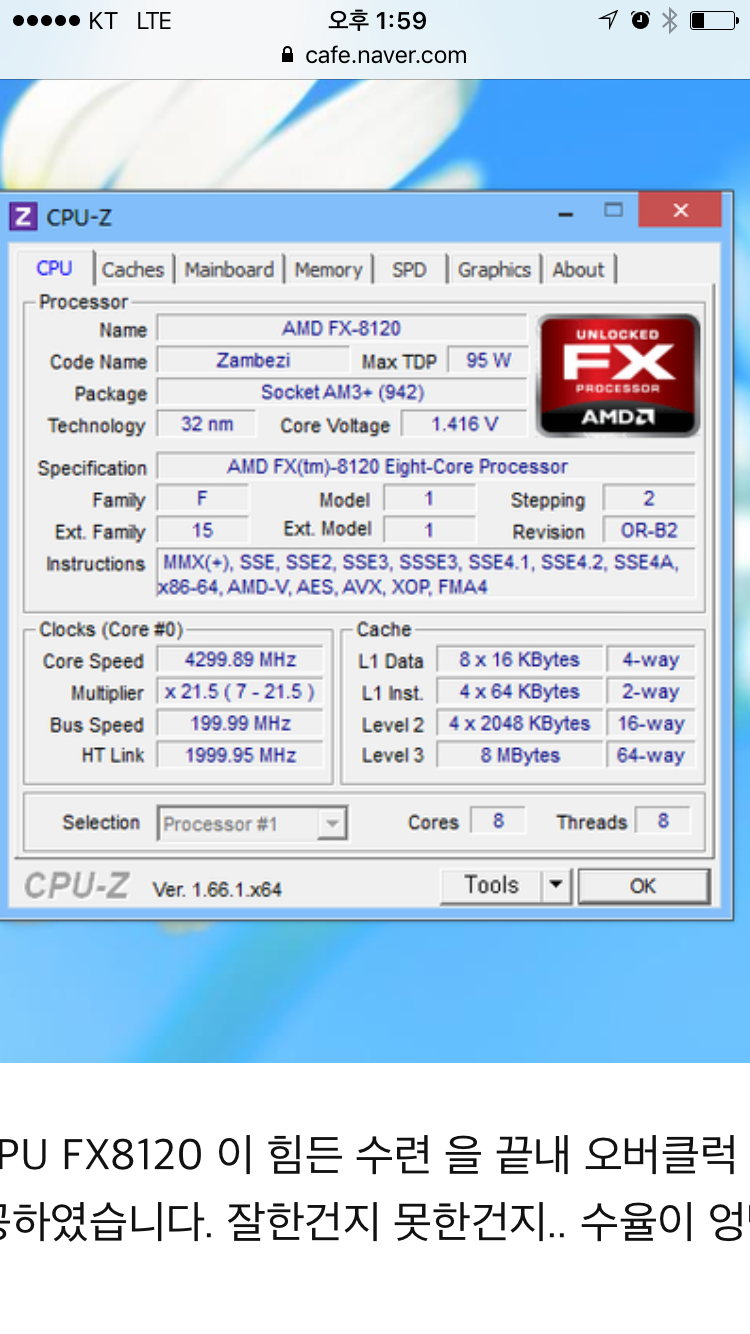Image resolution: width=750 pixels, height=1334 pixels.
Task: Tap the lock icon beside cafe.naver.com
Action: [x=289, y=55]
